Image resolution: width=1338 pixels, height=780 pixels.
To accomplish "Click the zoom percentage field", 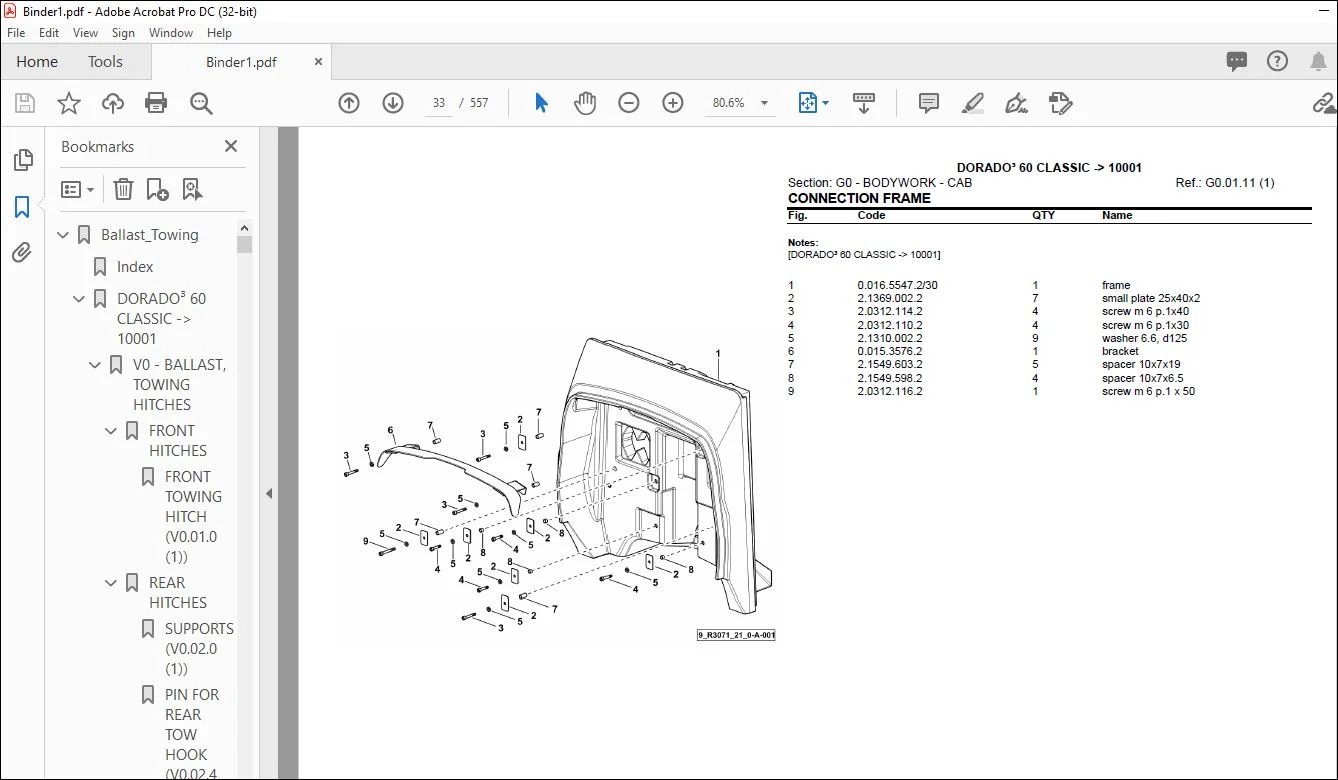I will 729,103.
